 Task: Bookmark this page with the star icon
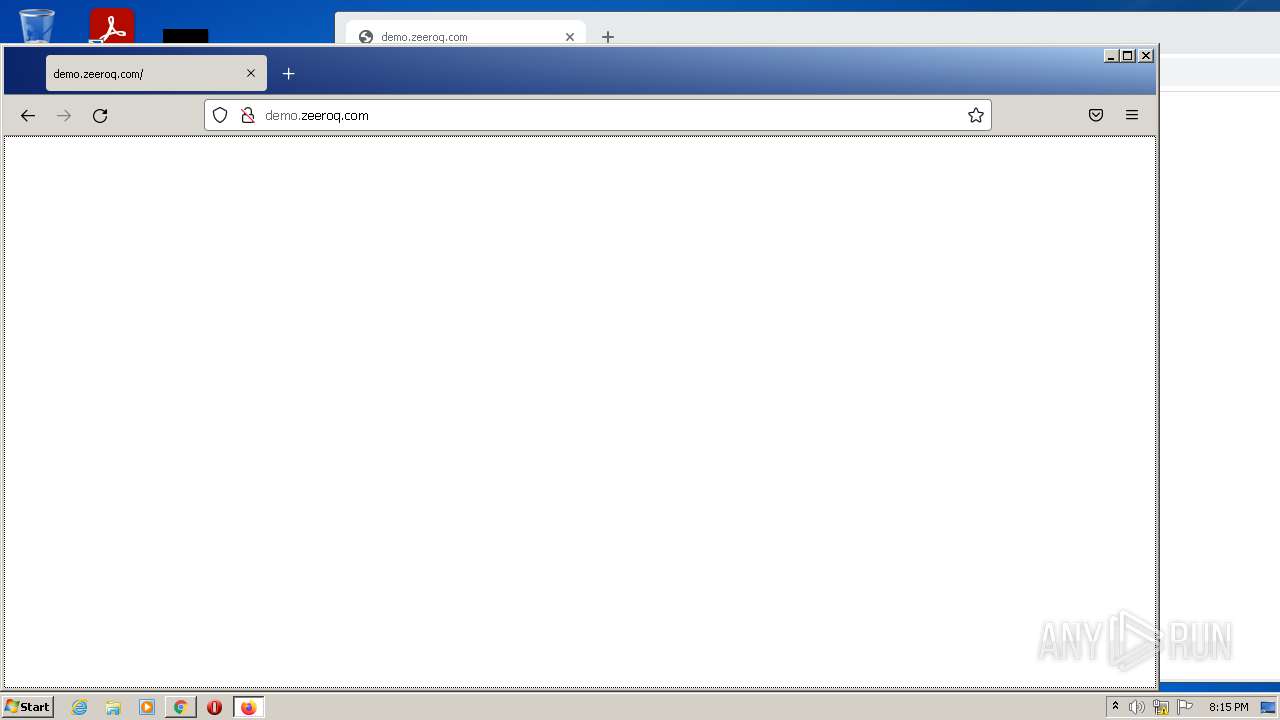click(x=976, y=115)
